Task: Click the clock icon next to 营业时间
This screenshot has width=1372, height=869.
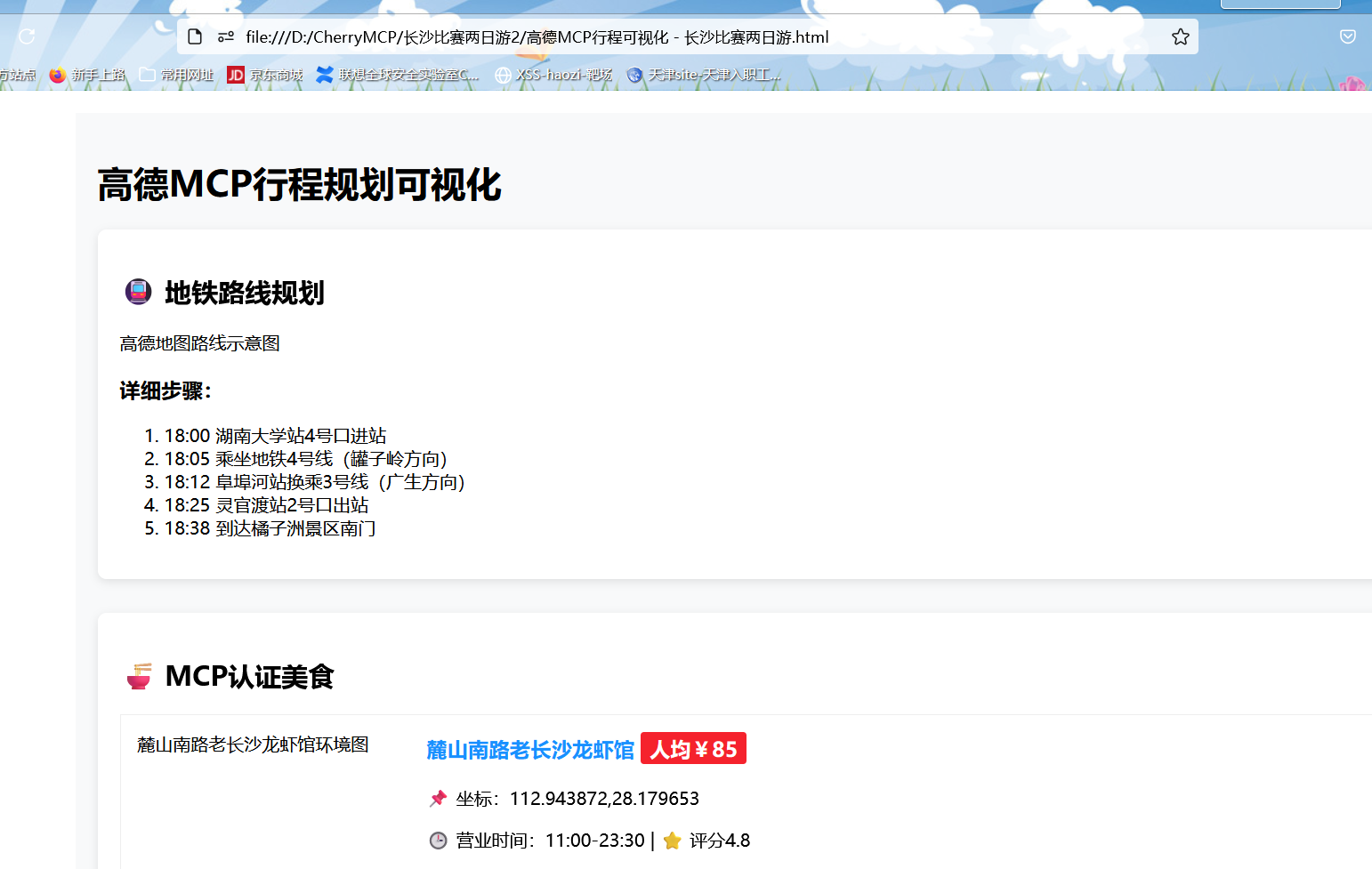Action: click(438, 841)
